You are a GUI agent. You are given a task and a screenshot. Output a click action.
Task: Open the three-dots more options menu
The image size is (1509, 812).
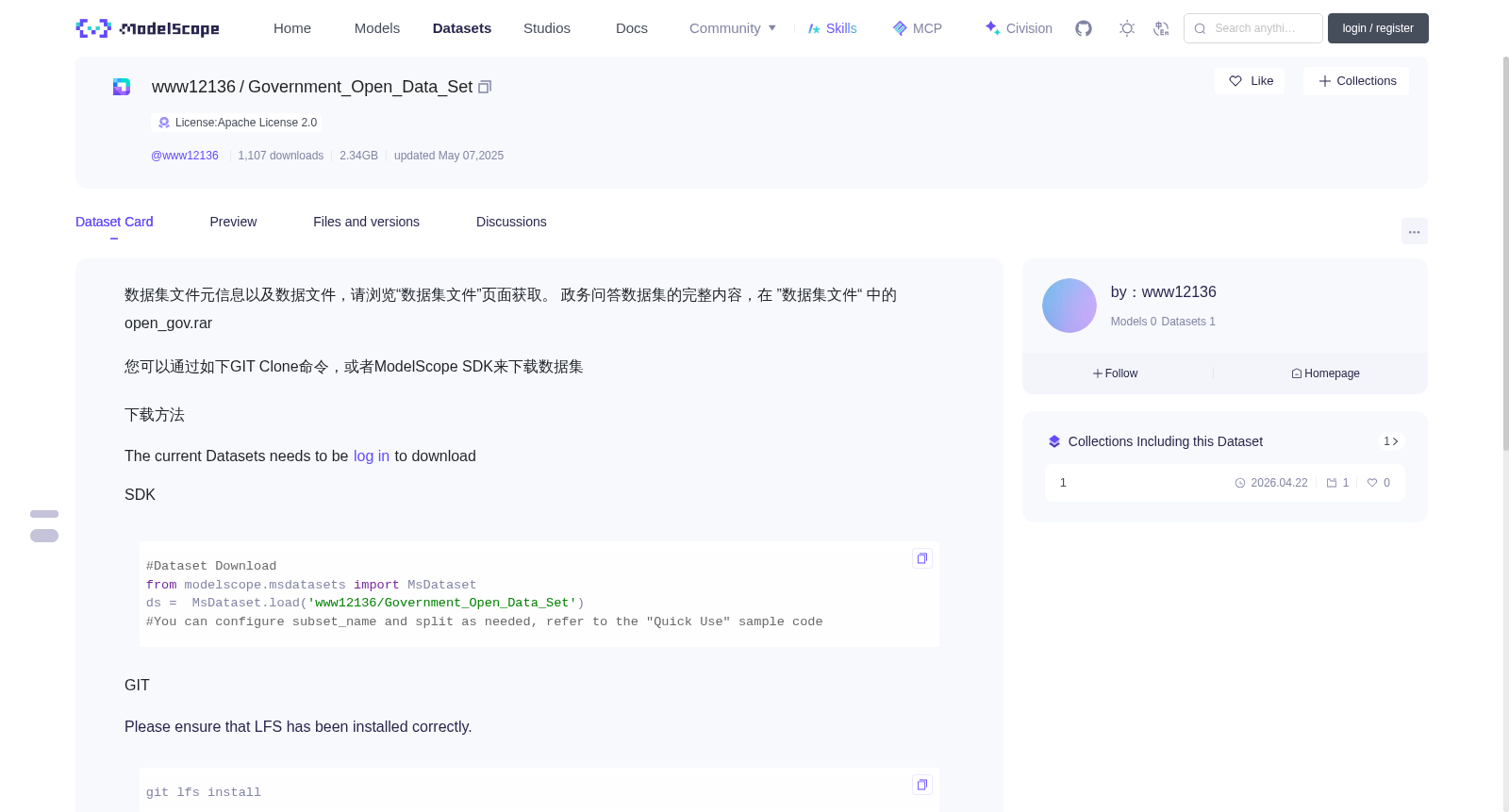coord(1415,231)
